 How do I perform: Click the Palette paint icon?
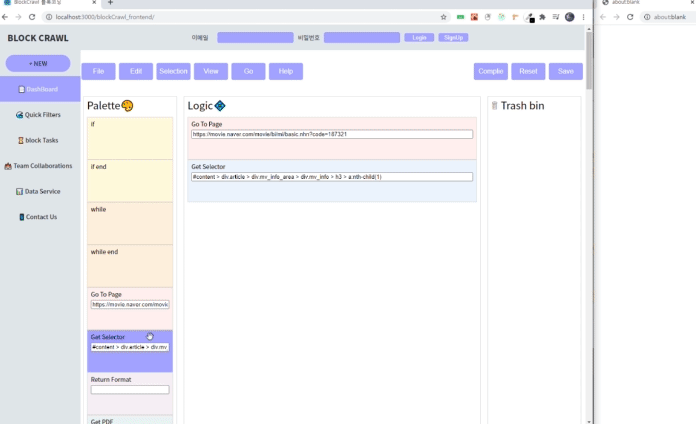click(127, 106)
